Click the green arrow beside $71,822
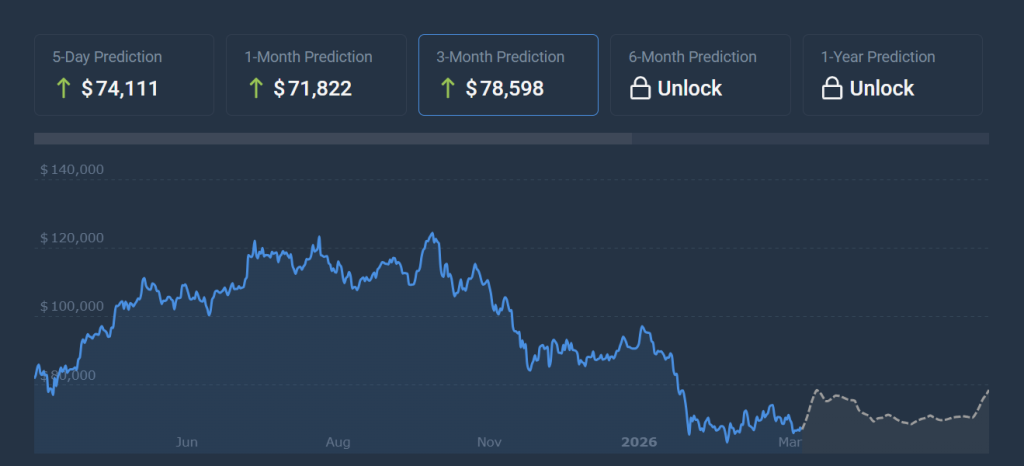1024x466 pixels. (256, 89)
